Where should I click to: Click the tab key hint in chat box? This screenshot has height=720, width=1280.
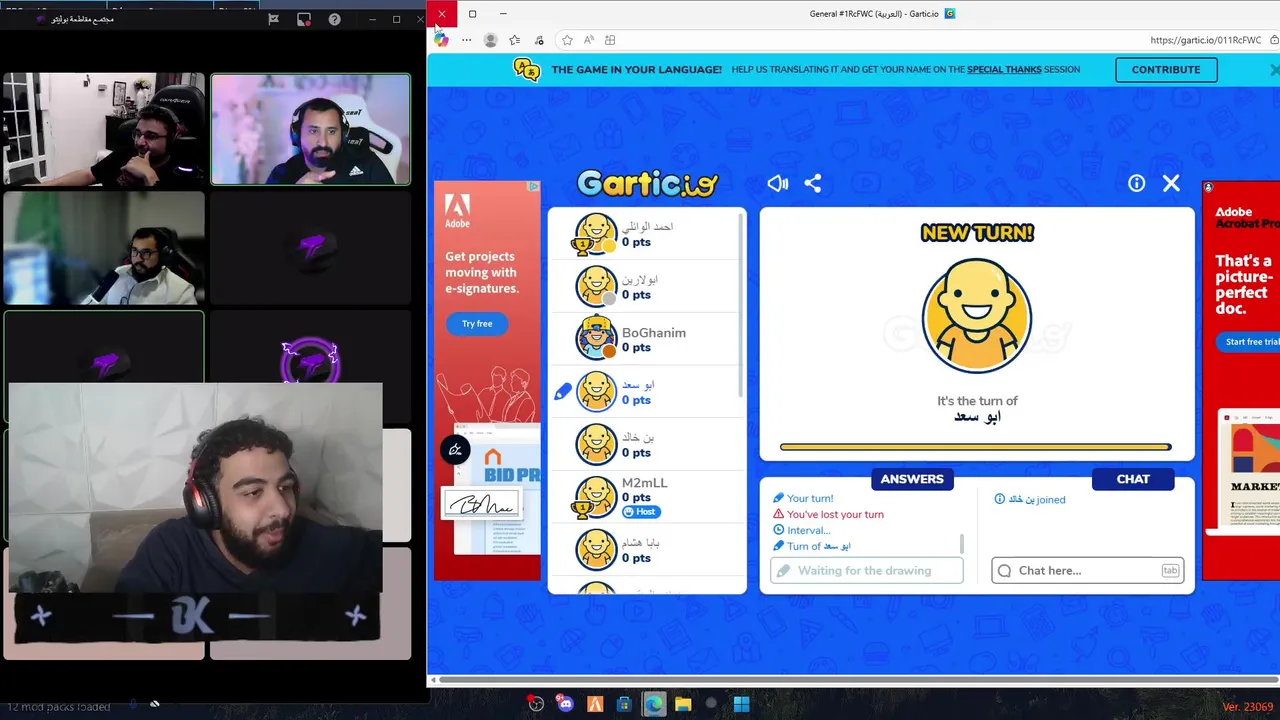pos(1169,570)
